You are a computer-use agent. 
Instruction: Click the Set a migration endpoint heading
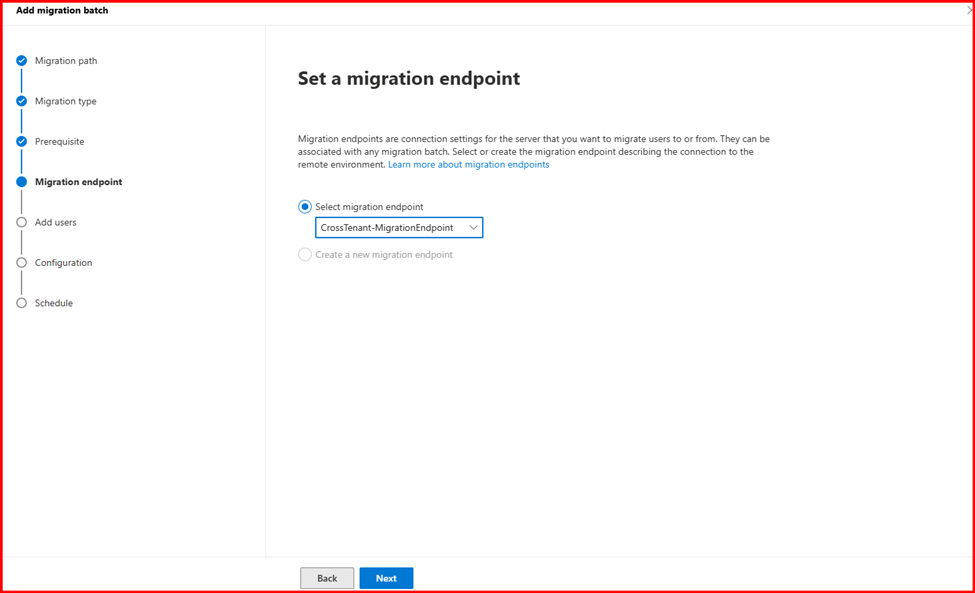click(x=408, y=79)
